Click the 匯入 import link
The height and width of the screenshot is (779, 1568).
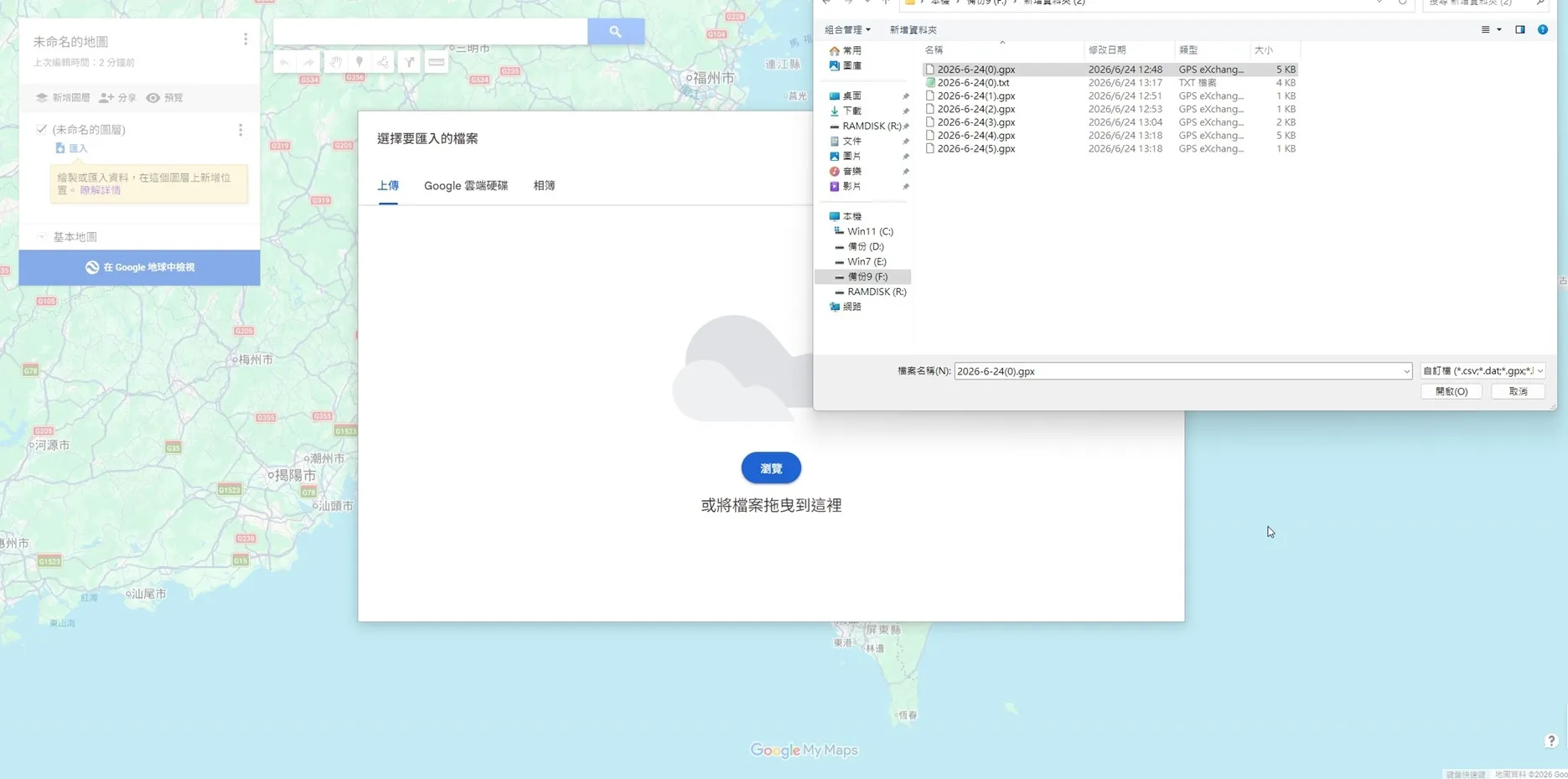[x=78, y=148]
